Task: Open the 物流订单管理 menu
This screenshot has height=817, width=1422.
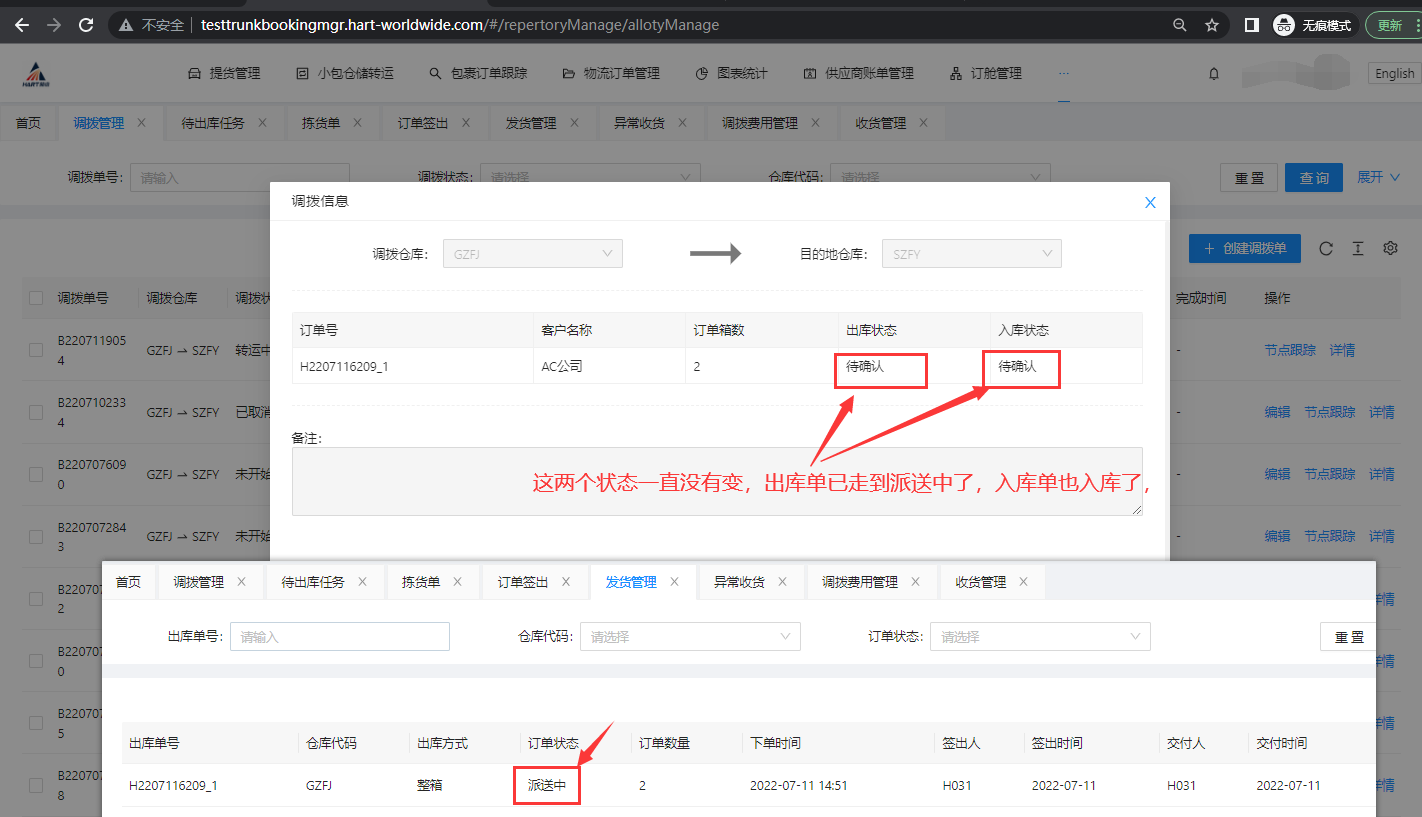Action: click(x=611, y=73)
